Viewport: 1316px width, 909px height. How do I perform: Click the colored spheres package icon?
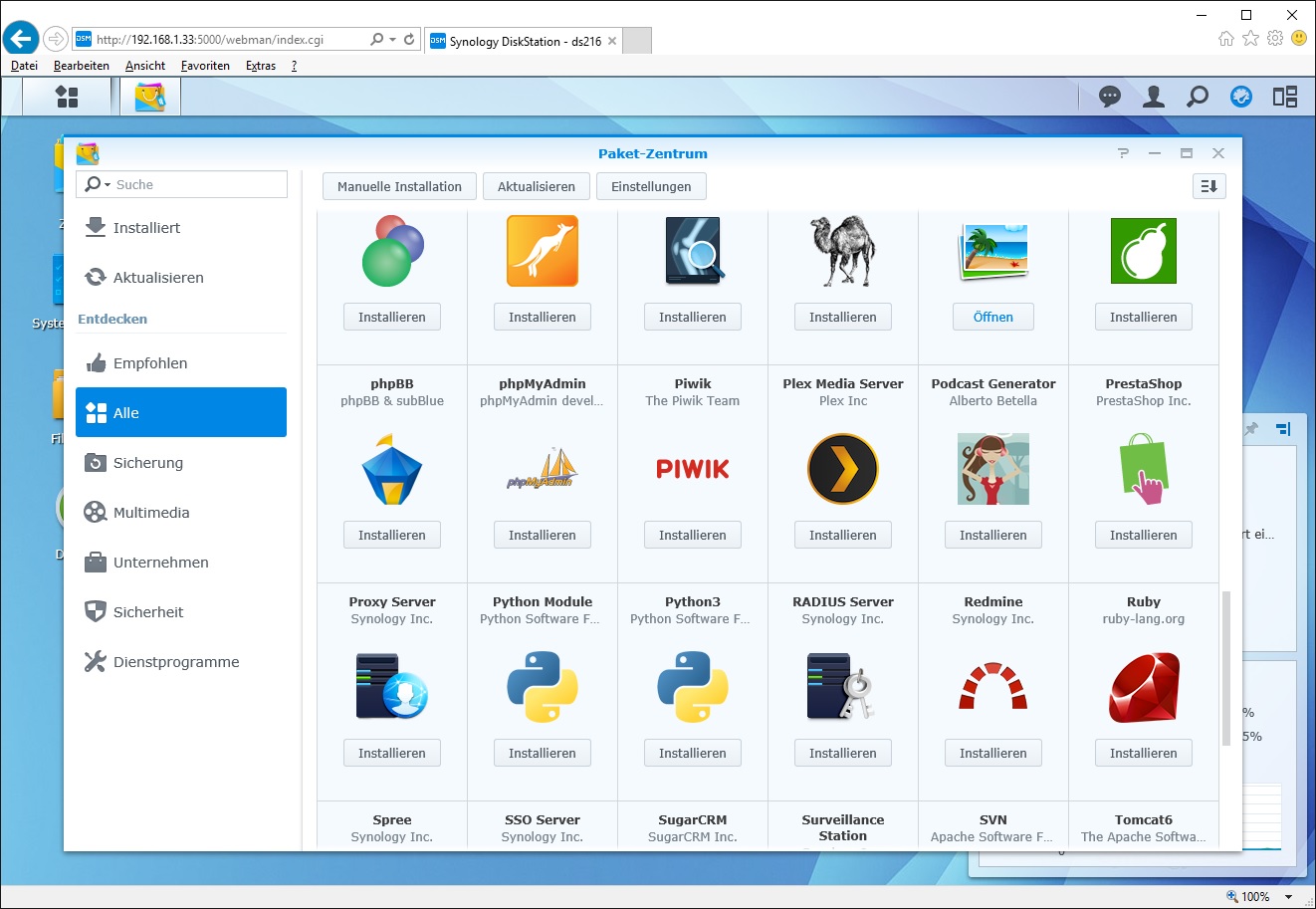click(392, 251)
